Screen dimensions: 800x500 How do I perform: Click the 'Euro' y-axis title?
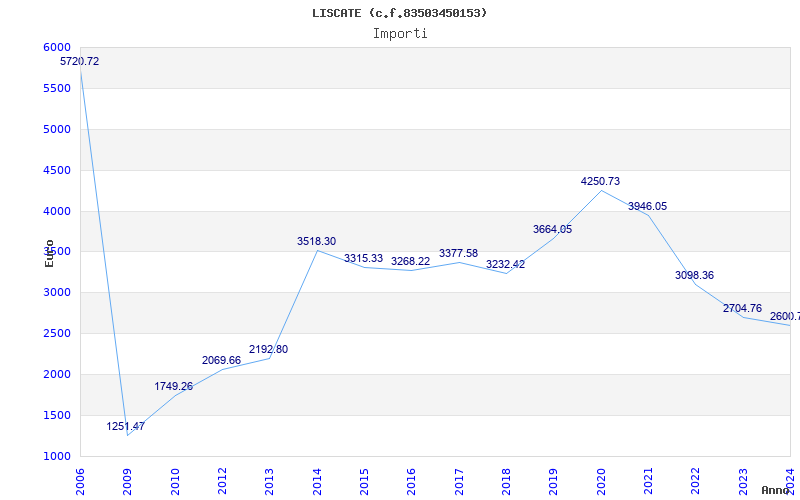tap(49, 253)
